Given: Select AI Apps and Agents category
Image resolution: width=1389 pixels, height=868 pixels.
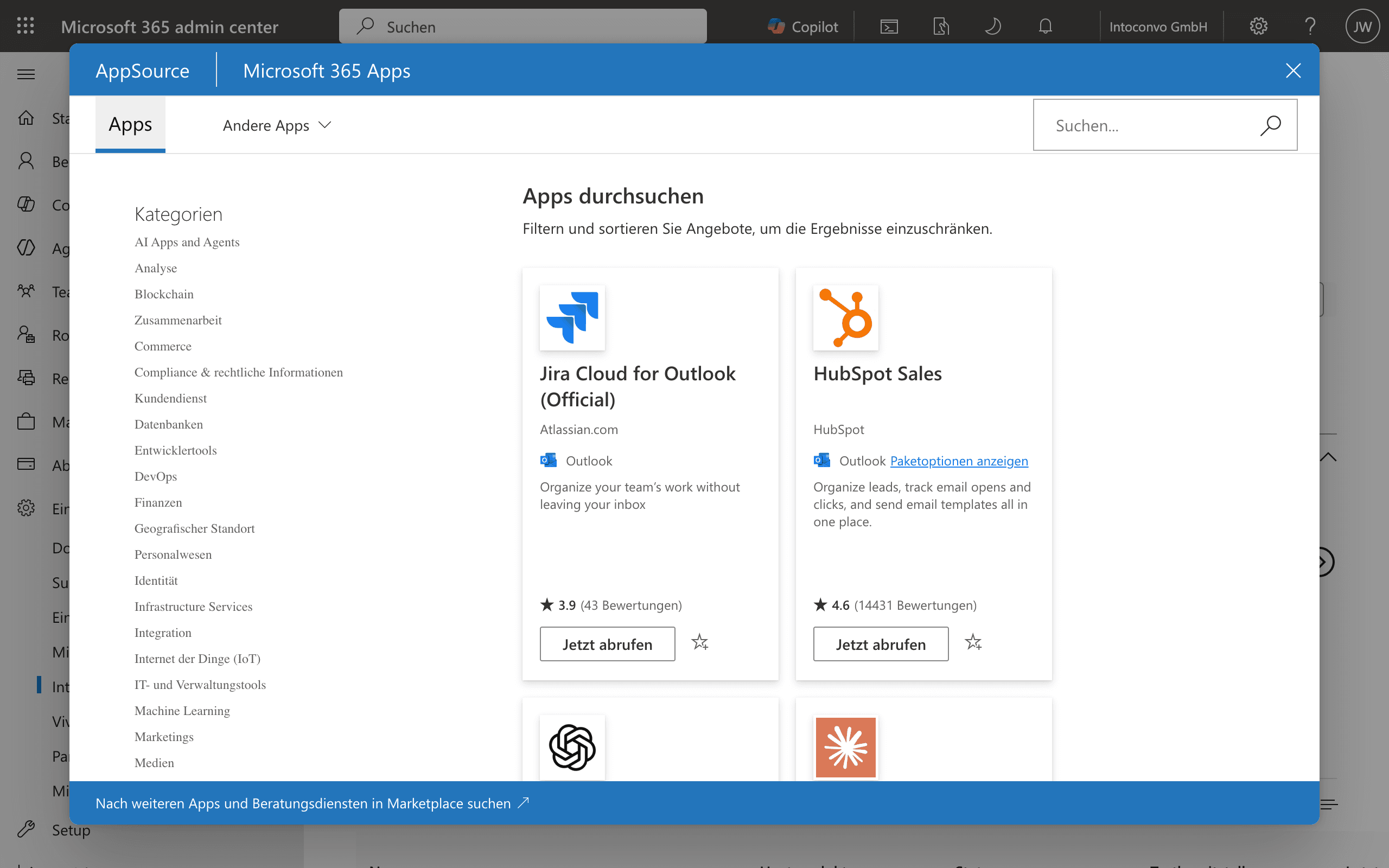Looking at the screenshot, I should 187,242.
